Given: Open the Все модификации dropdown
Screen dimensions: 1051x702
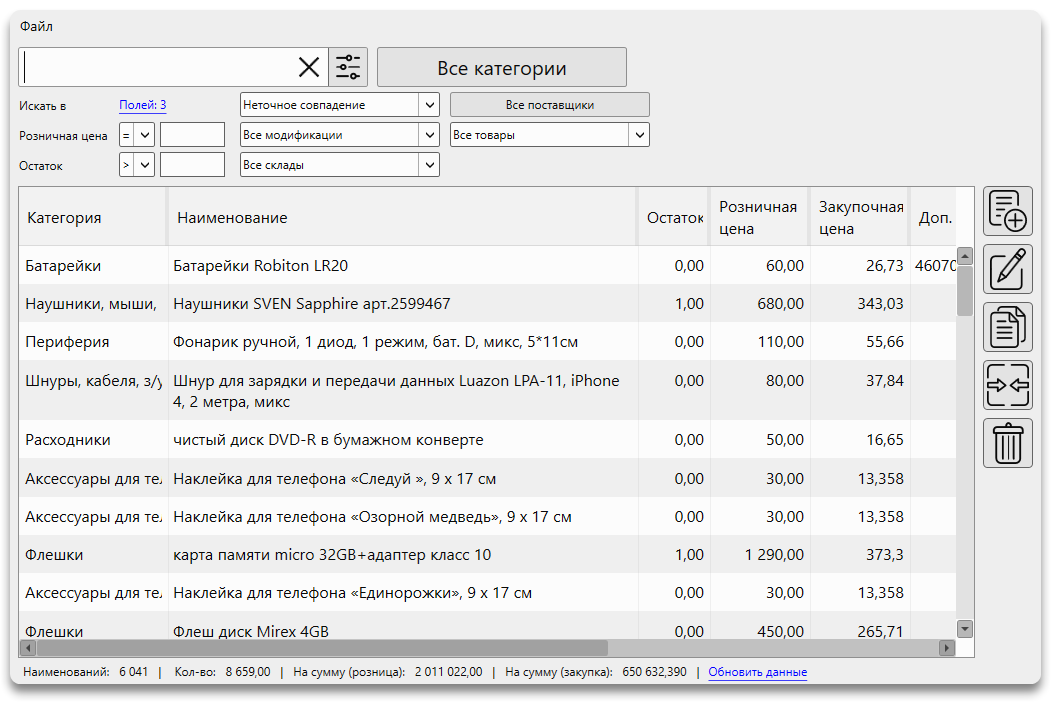Looking at the screenshot, I should coord(340,135).
